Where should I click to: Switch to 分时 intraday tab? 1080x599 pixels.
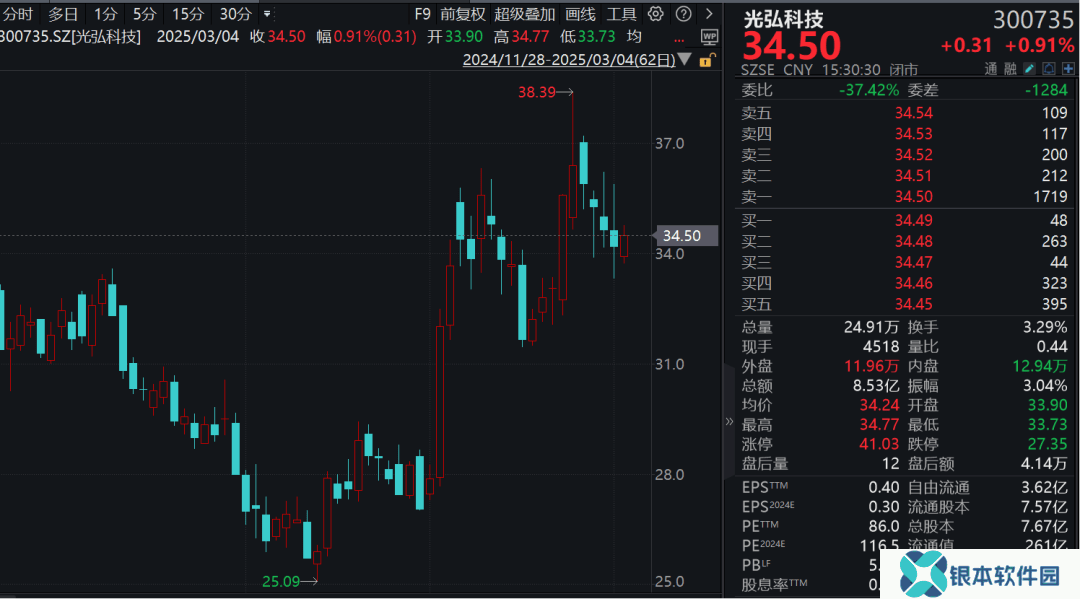18,14
